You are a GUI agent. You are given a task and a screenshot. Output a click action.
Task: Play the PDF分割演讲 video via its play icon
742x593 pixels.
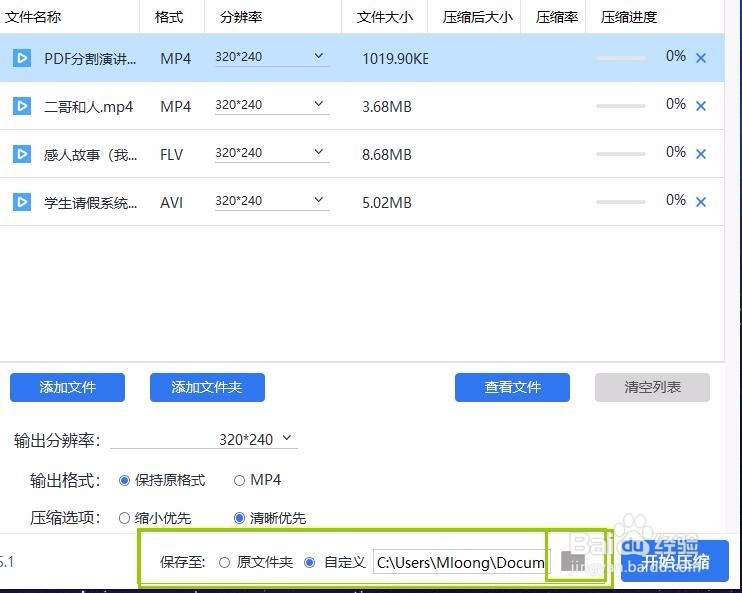click(x=22, y=58)
